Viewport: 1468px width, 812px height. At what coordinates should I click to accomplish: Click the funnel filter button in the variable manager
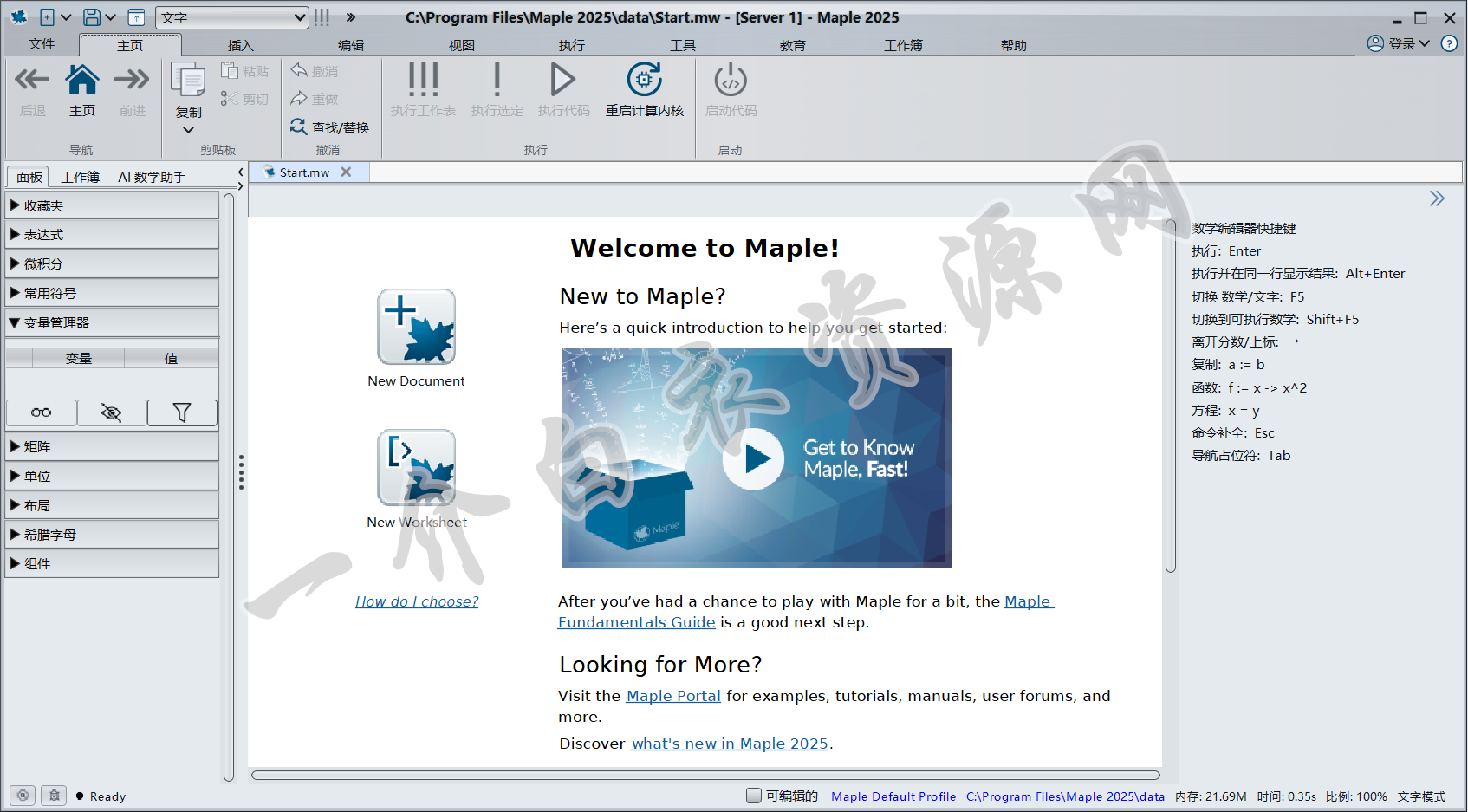point(182,412)
